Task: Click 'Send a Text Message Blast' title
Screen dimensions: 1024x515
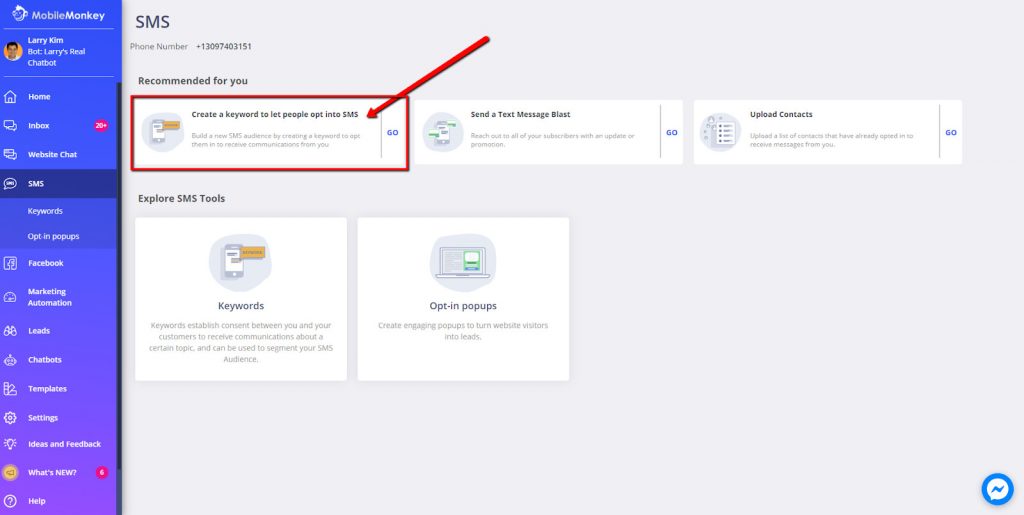Action: point(520,114)
